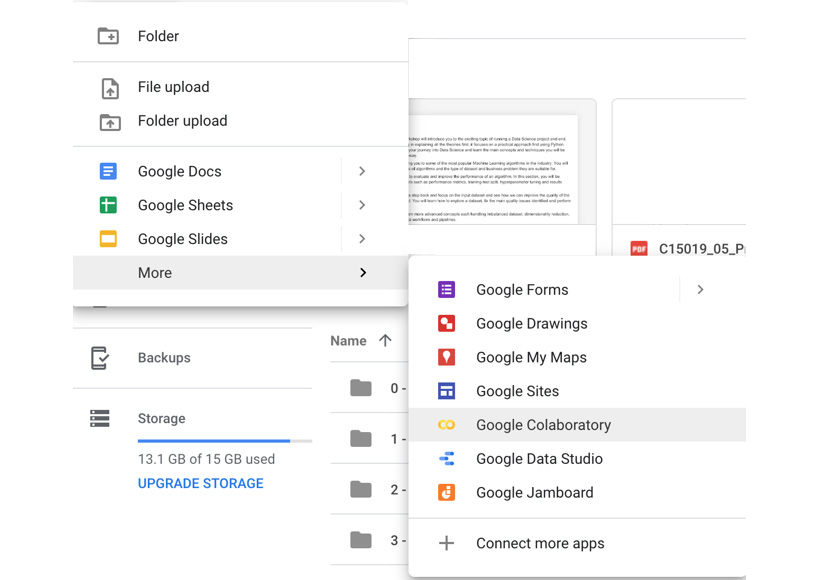The height and width of the screenshot is (580, 819).
Task: Click the orange Google Jamboard icon
Action: pos(446,492)
